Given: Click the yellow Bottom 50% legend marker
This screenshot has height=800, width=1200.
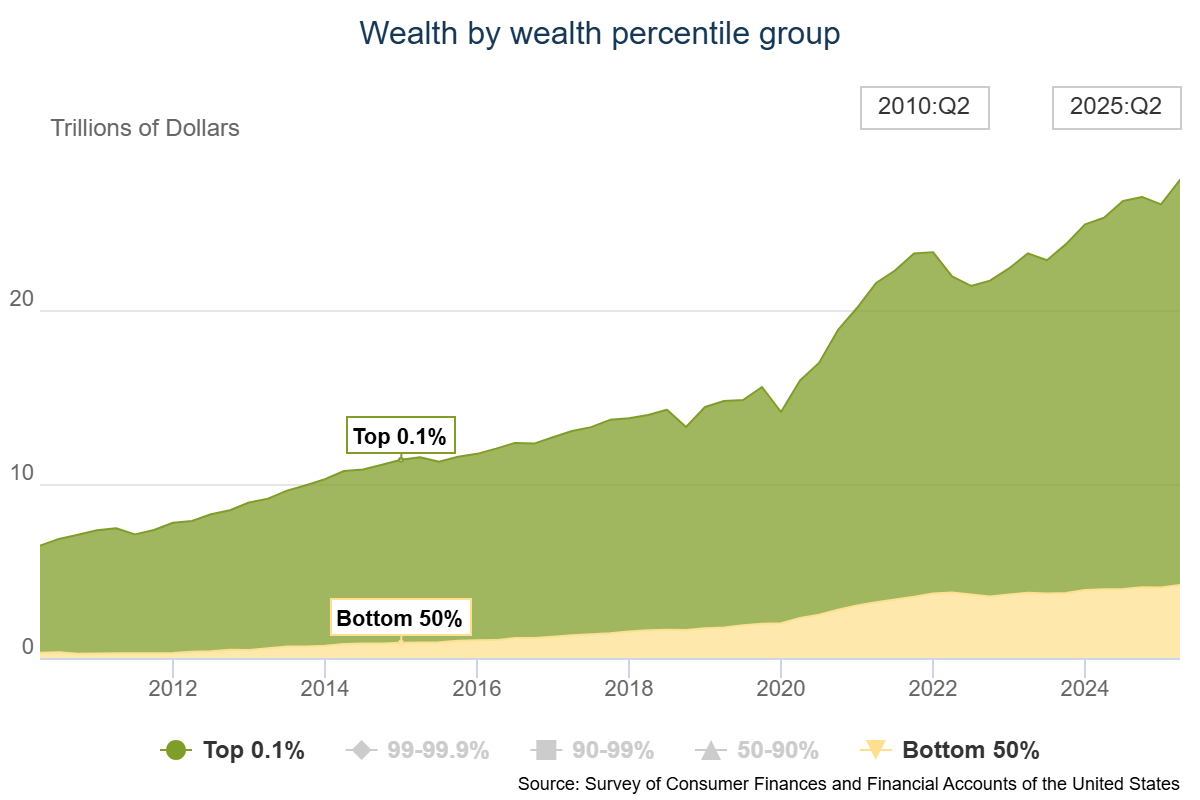Looking at the screenshot, I should 876,750.
